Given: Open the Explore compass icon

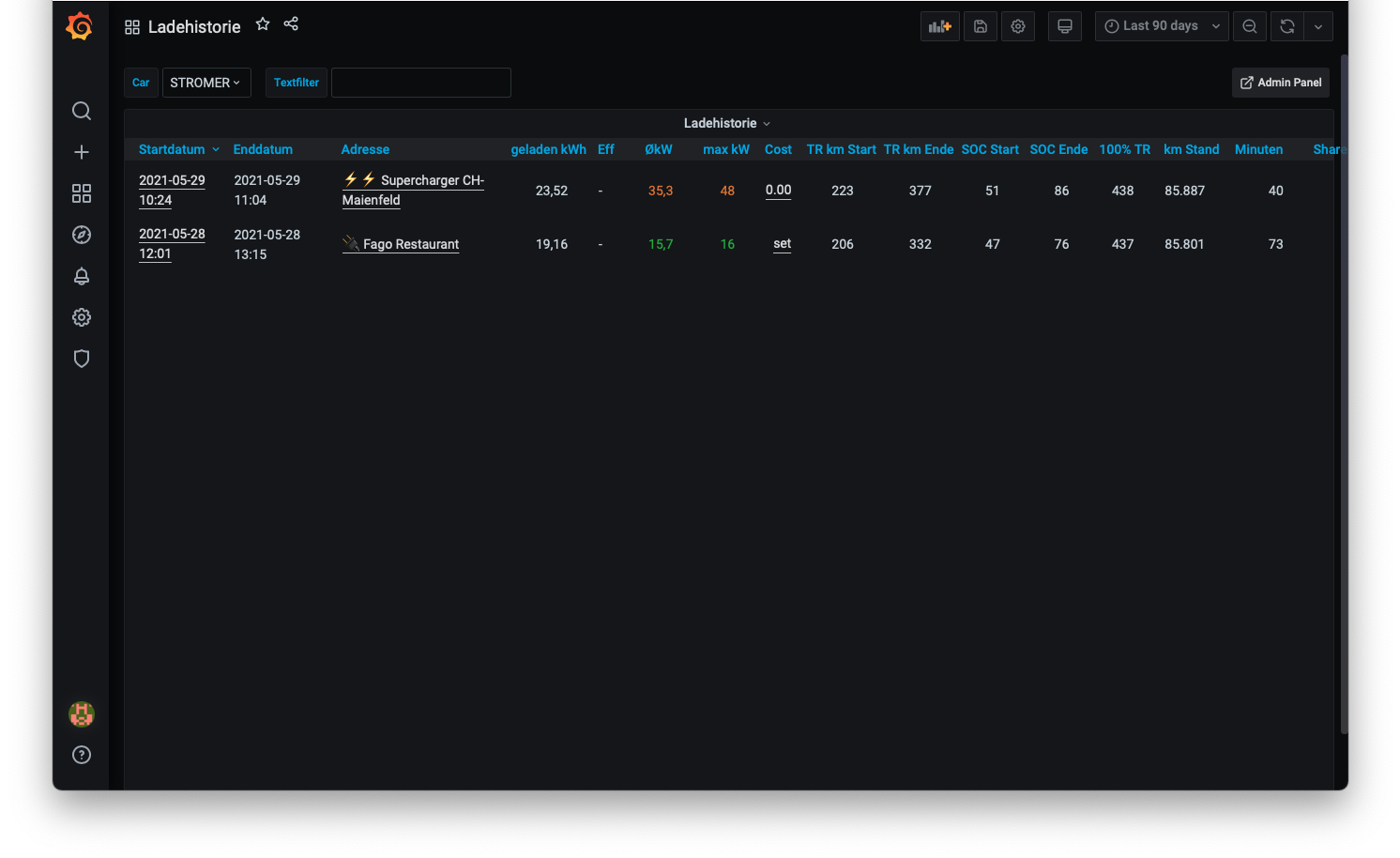Looking at the screenshot, I should 82,235.
